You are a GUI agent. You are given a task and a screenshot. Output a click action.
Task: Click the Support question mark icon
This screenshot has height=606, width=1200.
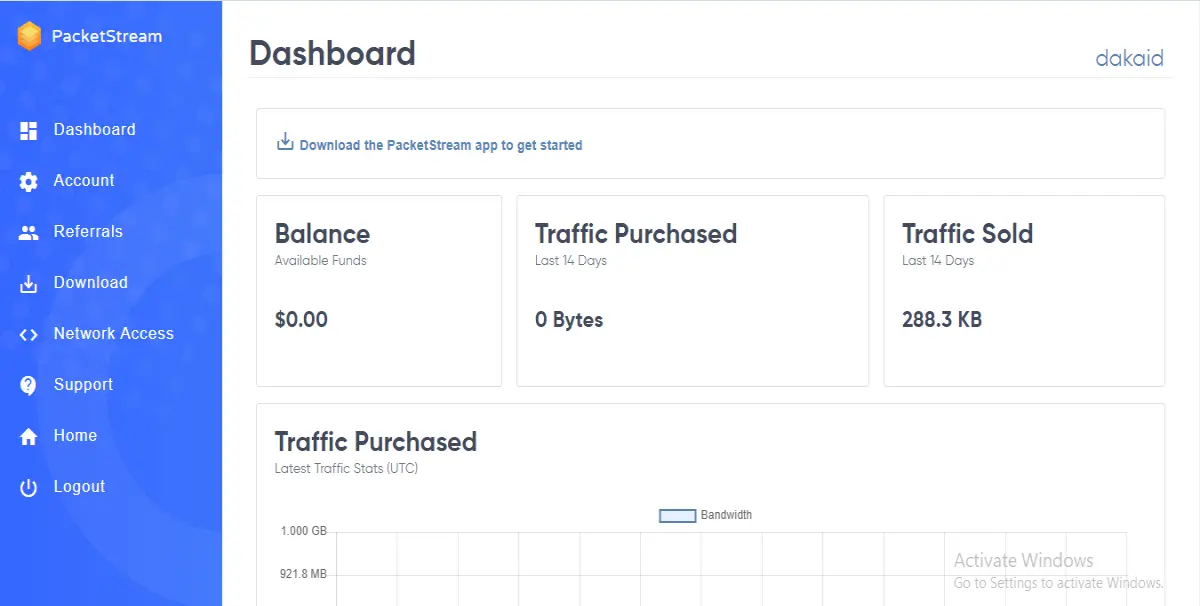point(29,385)
